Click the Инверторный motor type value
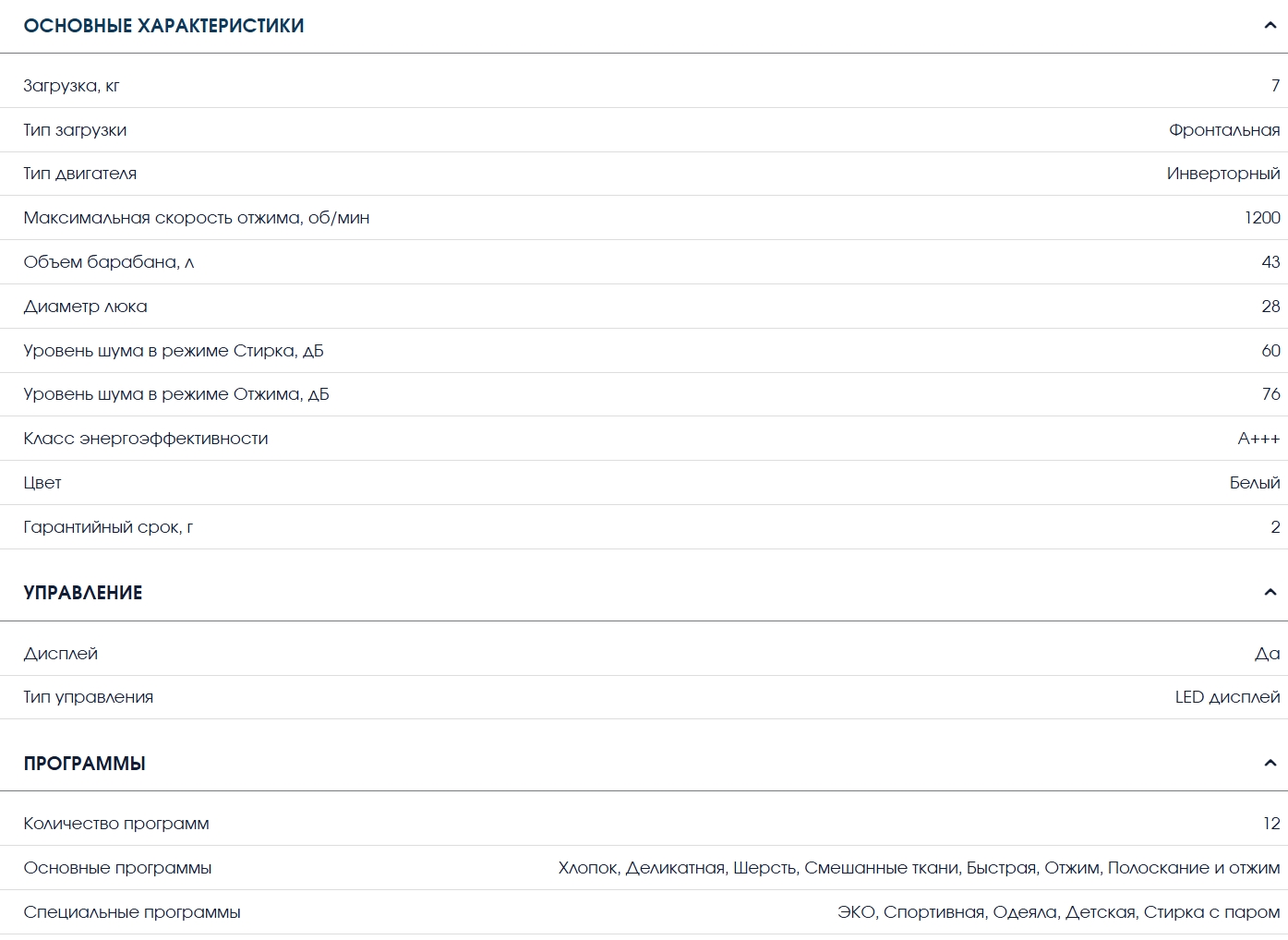Image resolution: width=1288 pixels, height=940 pixels. 1222,174
